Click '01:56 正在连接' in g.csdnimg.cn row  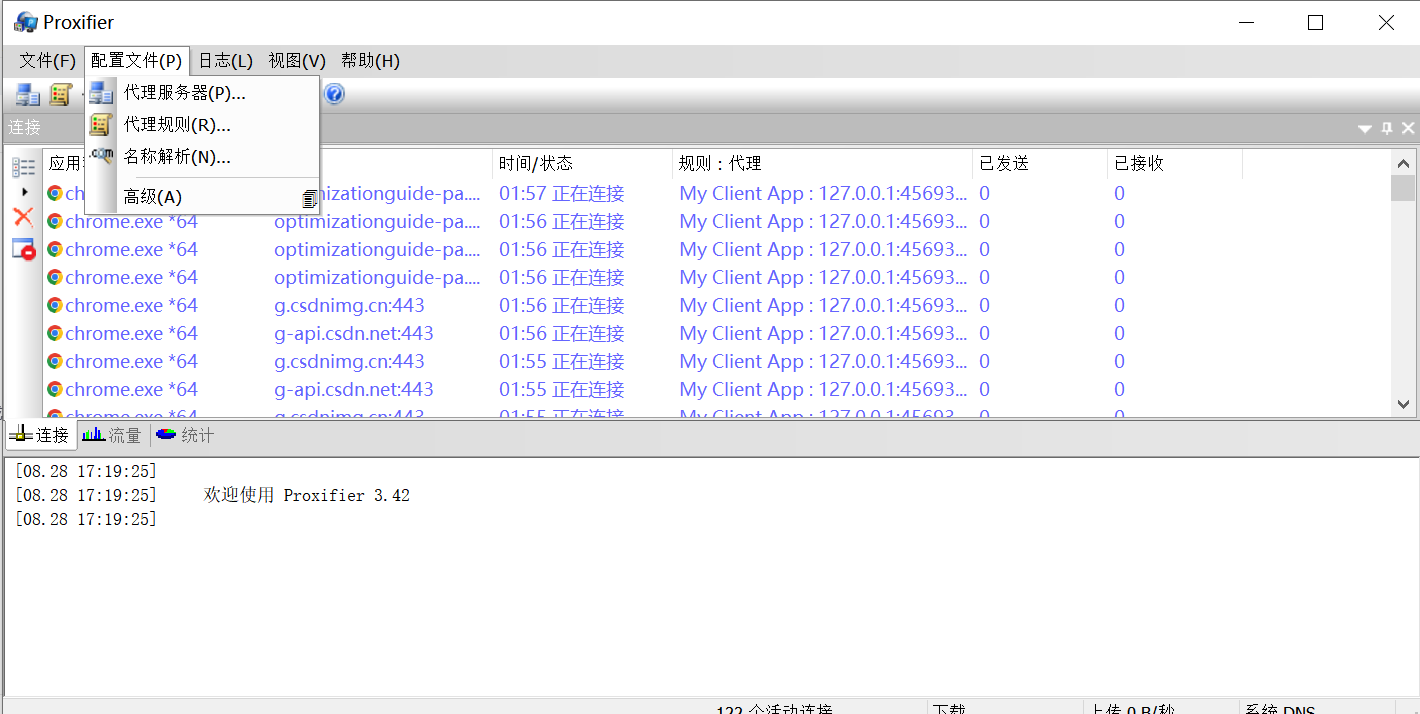tap(562, 305)
